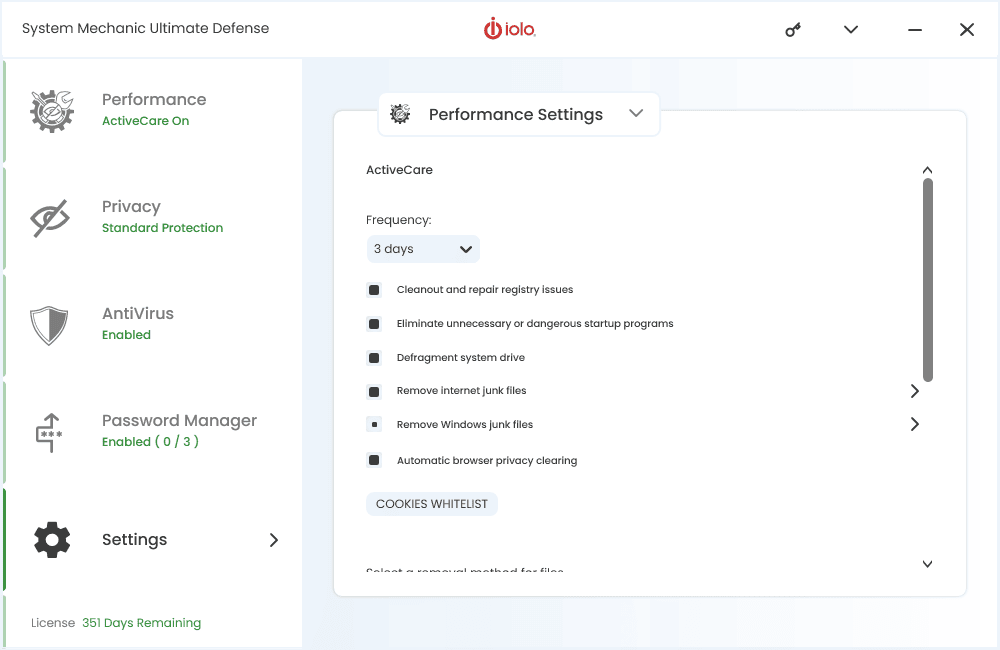Viewport: 1000px width, 650px height.
Task: Toggle Automatic browser privacy clearing checkbox
Action: (374, 460)
